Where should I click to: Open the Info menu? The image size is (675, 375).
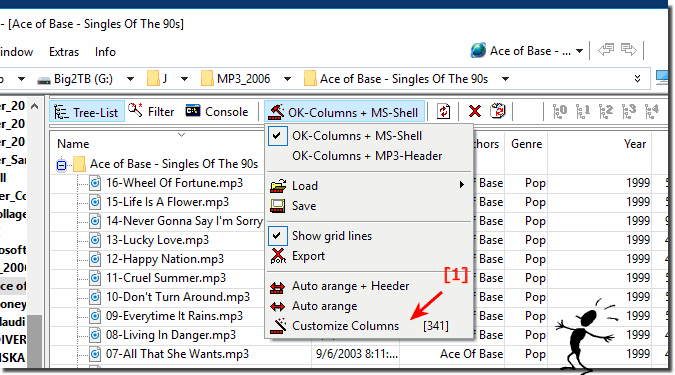105,52
